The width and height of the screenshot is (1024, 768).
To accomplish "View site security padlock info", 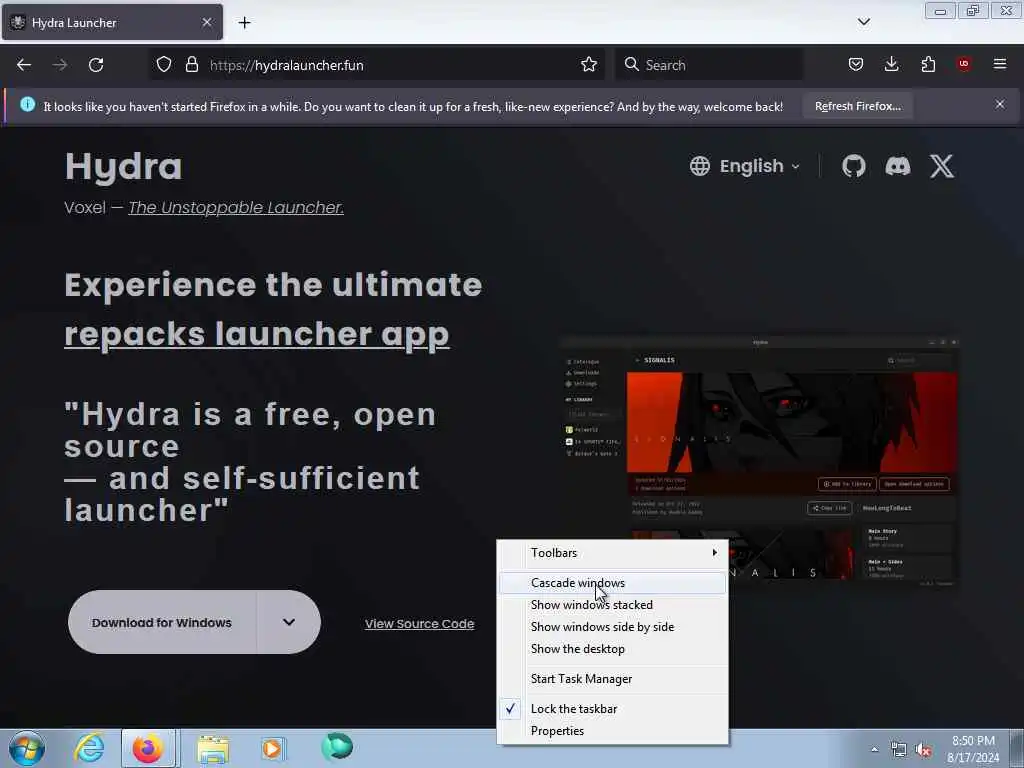I will tap(191, 65).
